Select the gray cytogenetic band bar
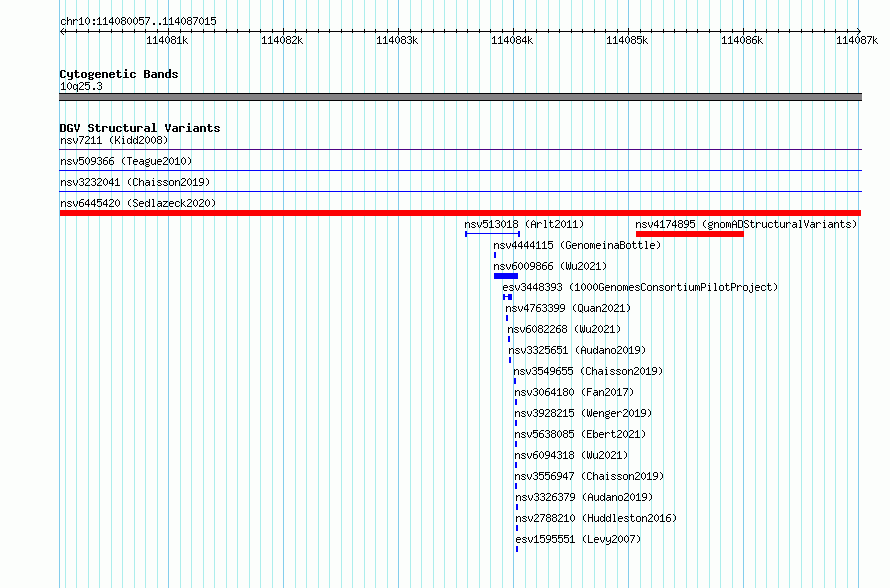The height and width of the screenshot is (588, 890). [x=460, y=97]
